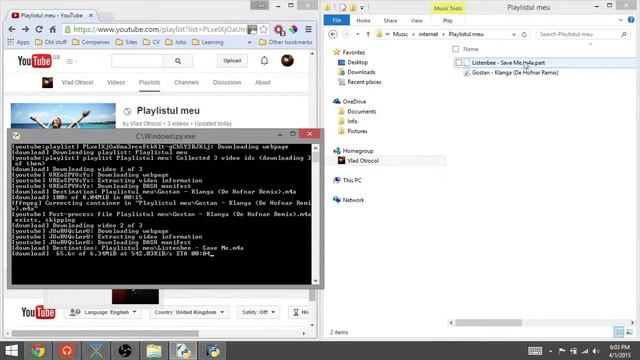Open the Channels tab

pyautogui.click(x=187, y=82)
